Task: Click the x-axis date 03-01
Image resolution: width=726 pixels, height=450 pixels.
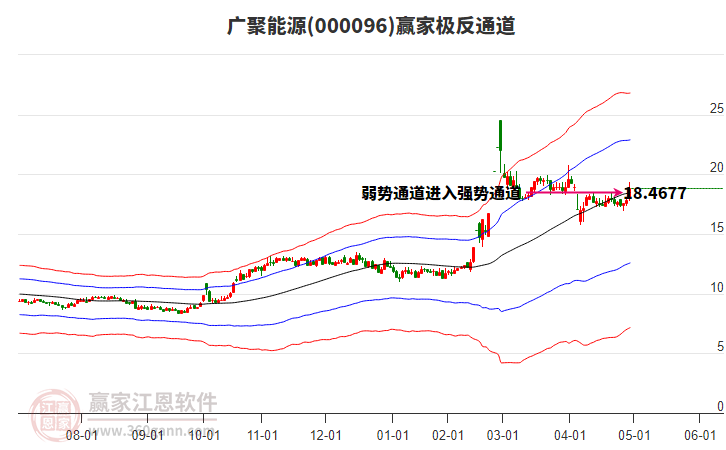Action: (x=502, y=435)
